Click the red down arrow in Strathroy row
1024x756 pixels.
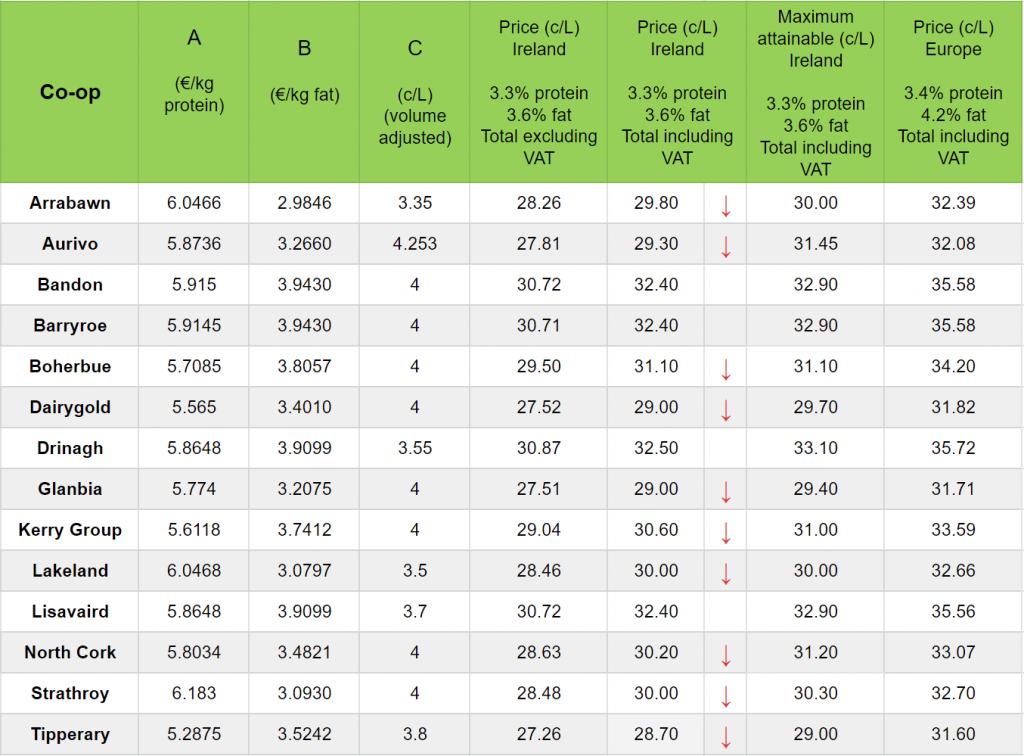[x=726, y=697]
